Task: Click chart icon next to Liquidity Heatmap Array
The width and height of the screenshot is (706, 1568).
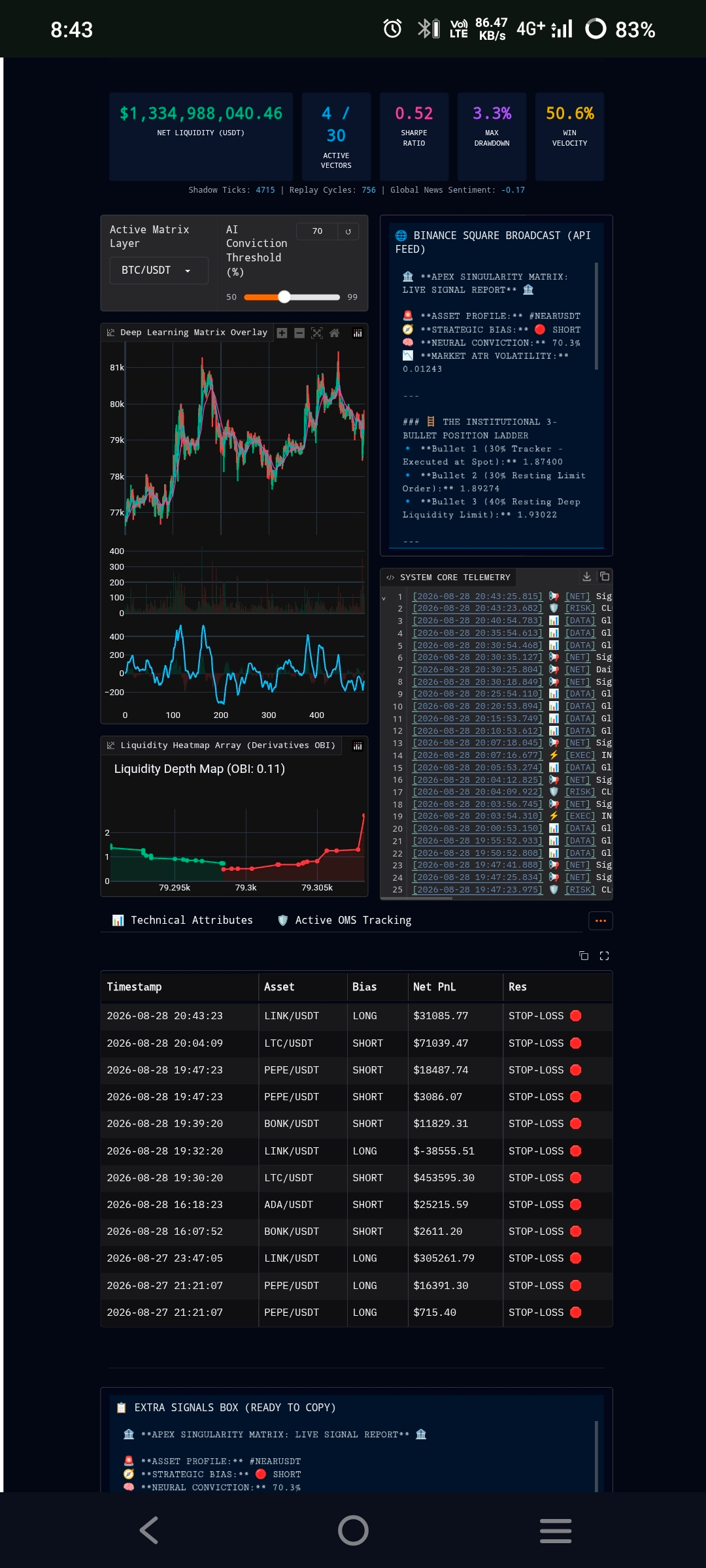Action: point(110,745)
